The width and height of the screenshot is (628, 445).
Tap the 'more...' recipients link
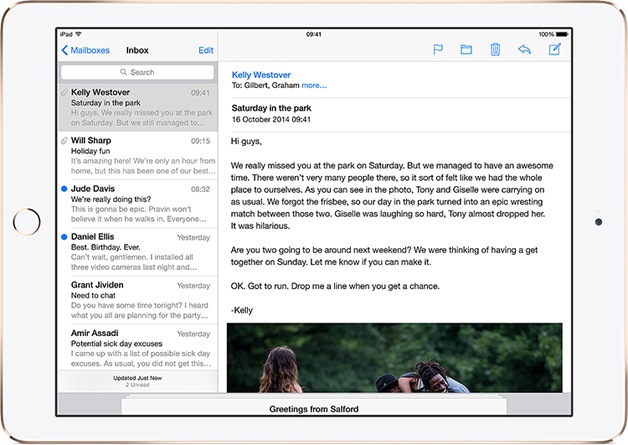tap(314, 85)
